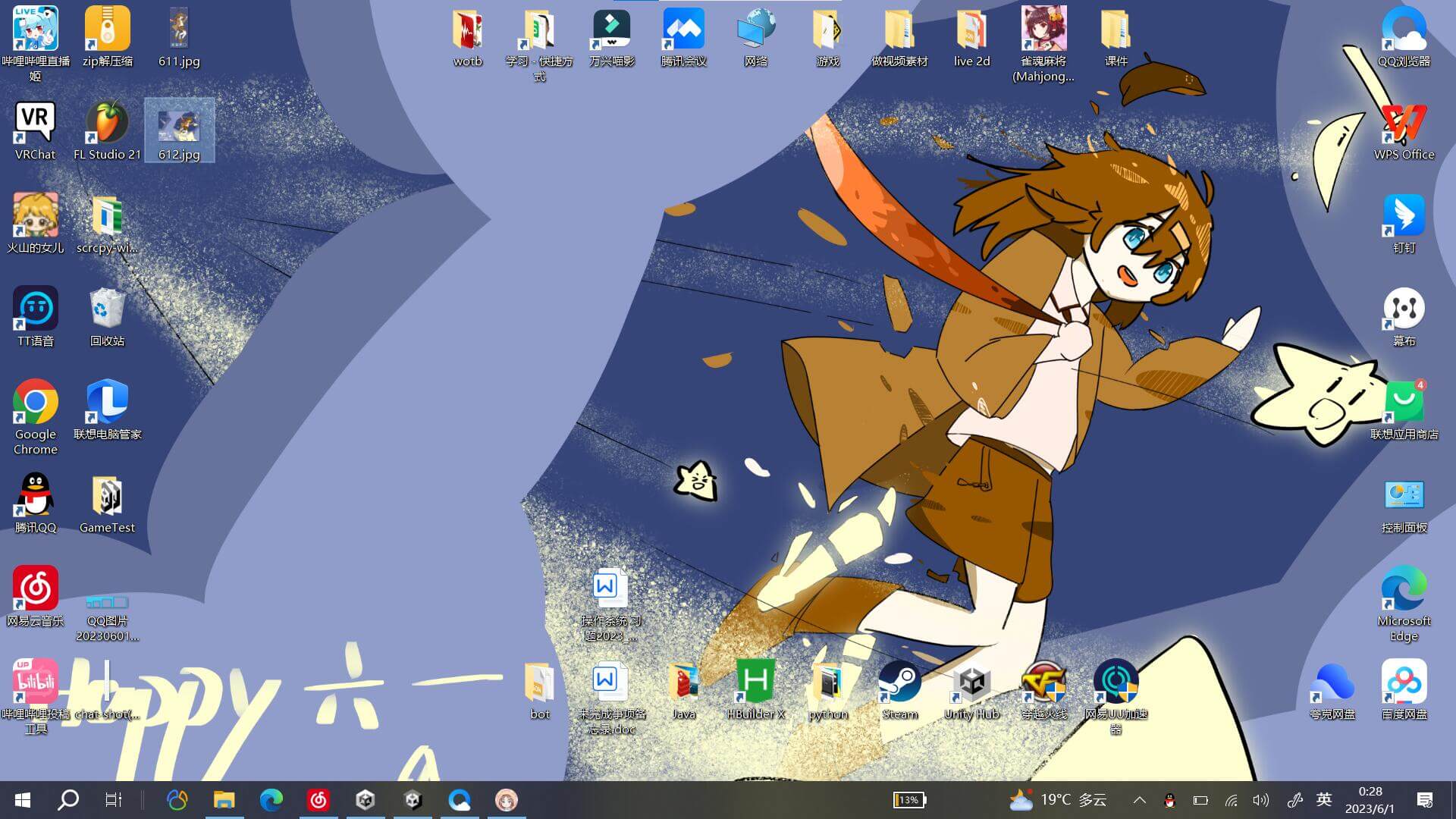Open the clock showing 0:28 2023/6/1
This screenshot has width=1456, height=819.
pyautogui.click(x=1370, y=800)
